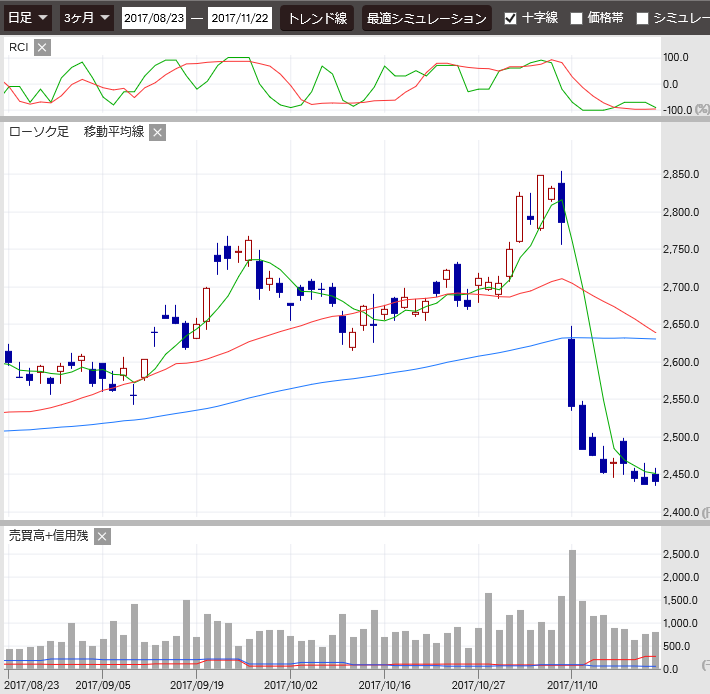
Task: Click the 売買高+信用残 panel title
Action: tap(48, 536)
